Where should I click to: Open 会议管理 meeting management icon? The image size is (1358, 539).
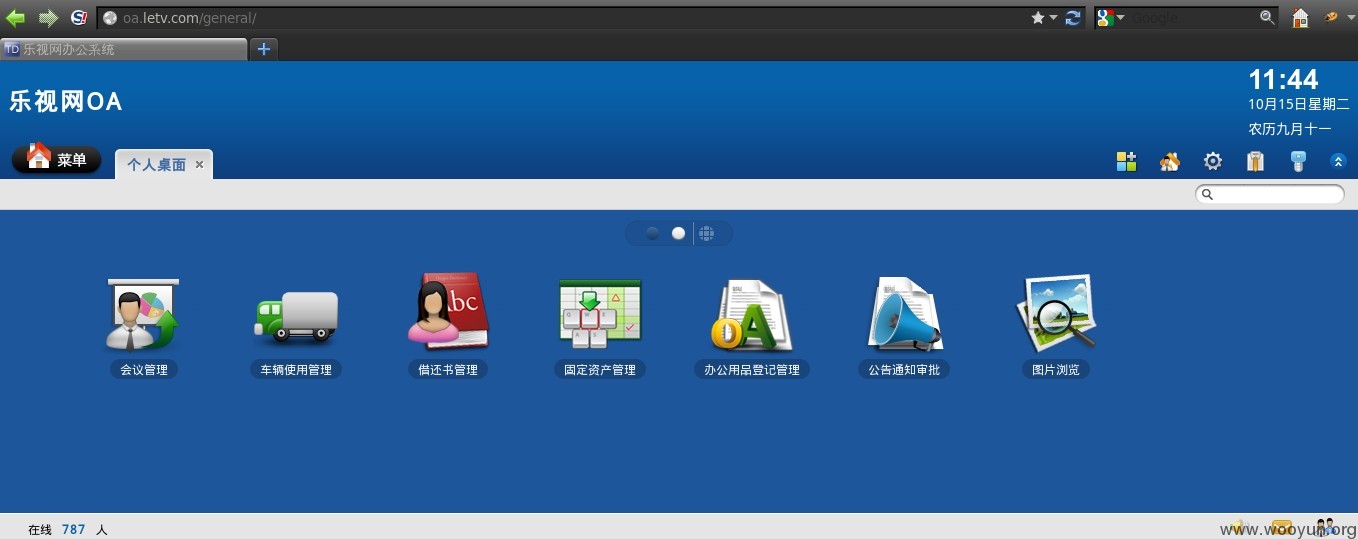tap(143, 314)
